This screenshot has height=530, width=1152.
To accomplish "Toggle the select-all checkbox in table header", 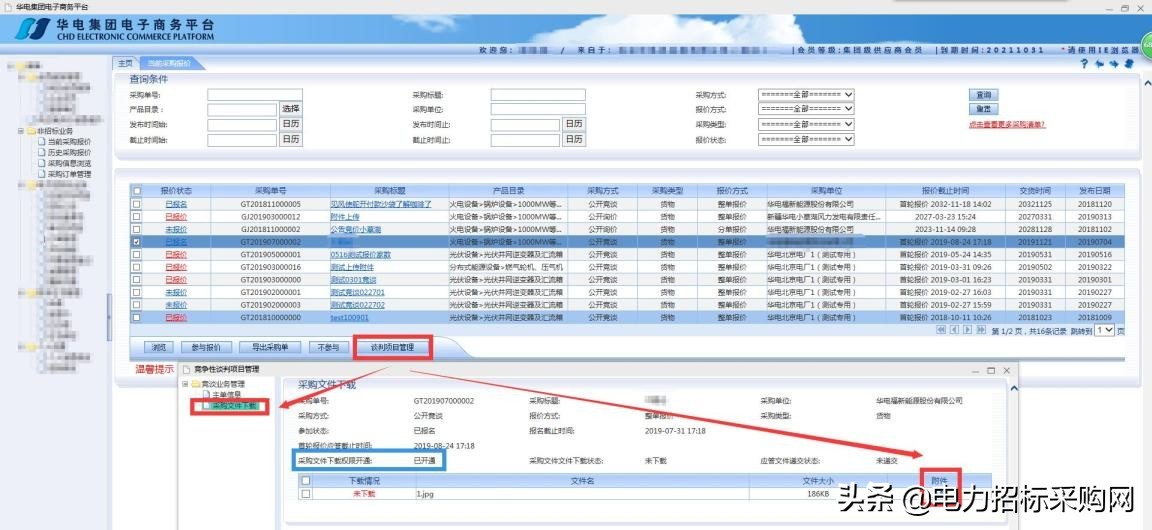I will (x=136, y=190).
